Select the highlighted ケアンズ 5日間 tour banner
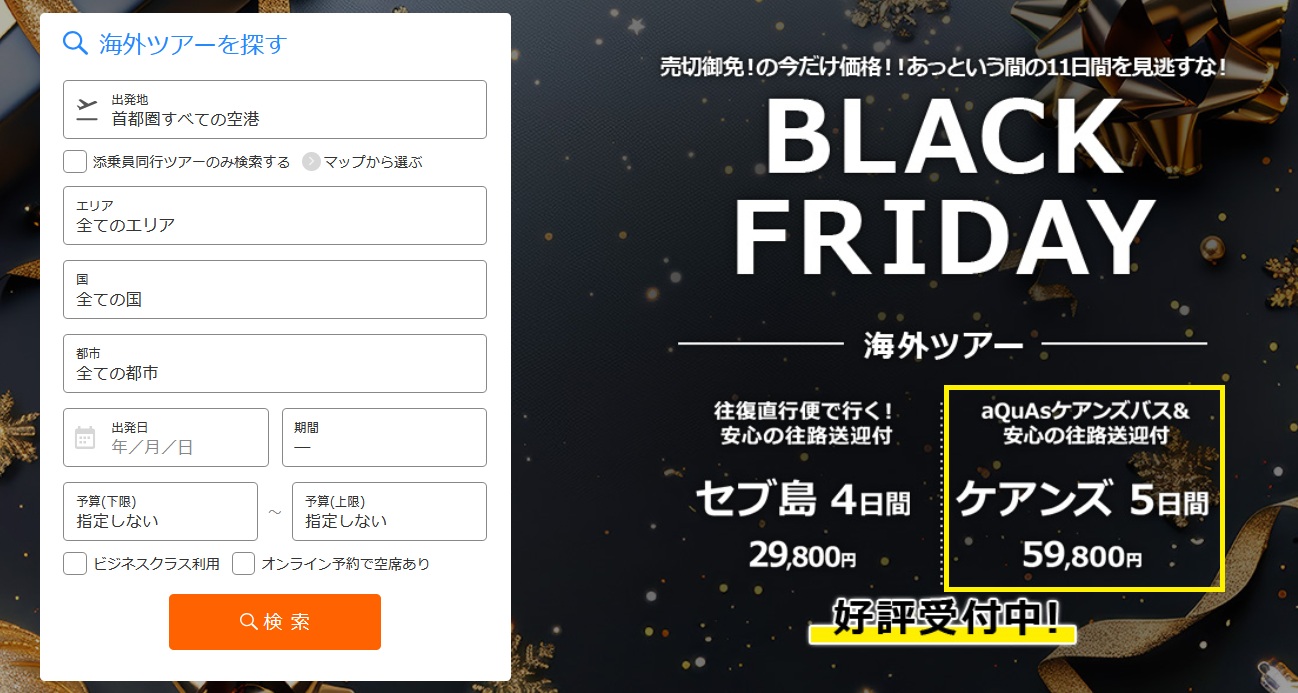This screenshot has width=1298, height=693. tap(1084, 484)
